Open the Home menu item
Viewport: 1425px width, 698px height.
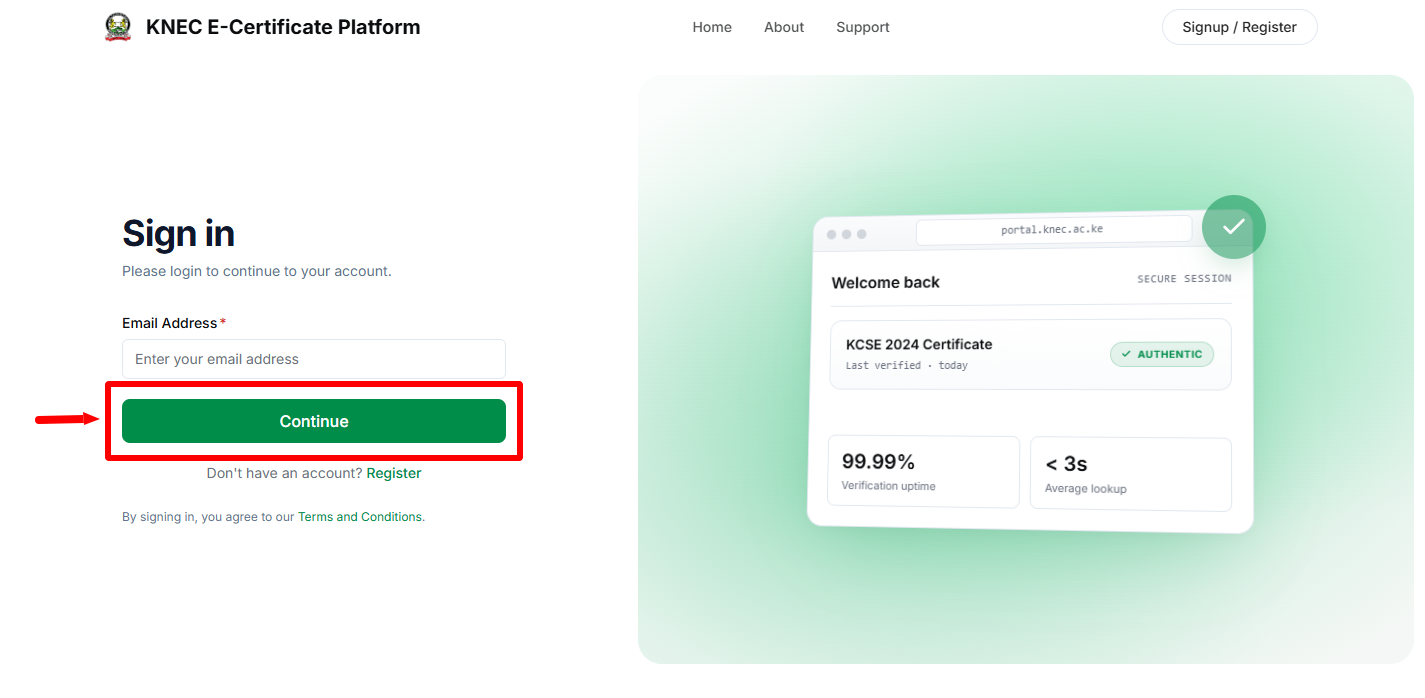tap(712, 27)
